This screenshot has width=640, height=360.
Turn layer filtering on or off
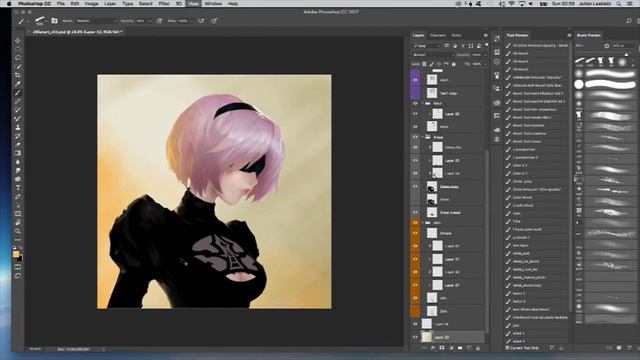(487, 45)
